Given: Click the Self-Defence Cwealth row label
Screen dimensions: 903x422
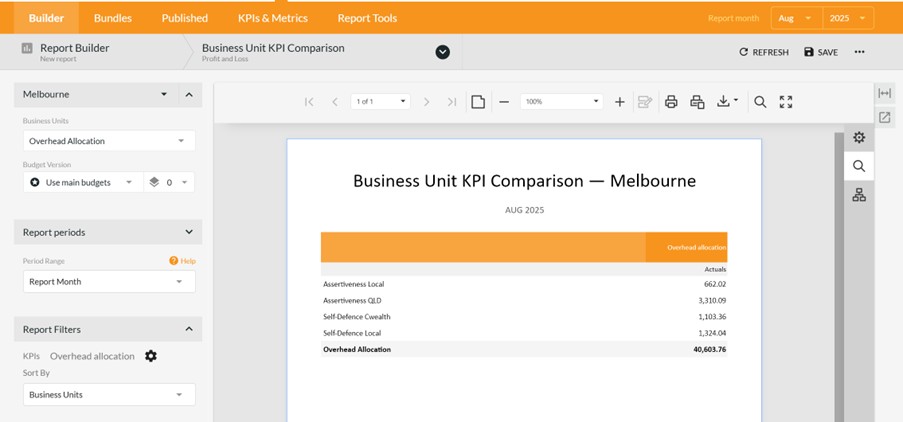Looking at the screenshot, I should coord(356,317).
